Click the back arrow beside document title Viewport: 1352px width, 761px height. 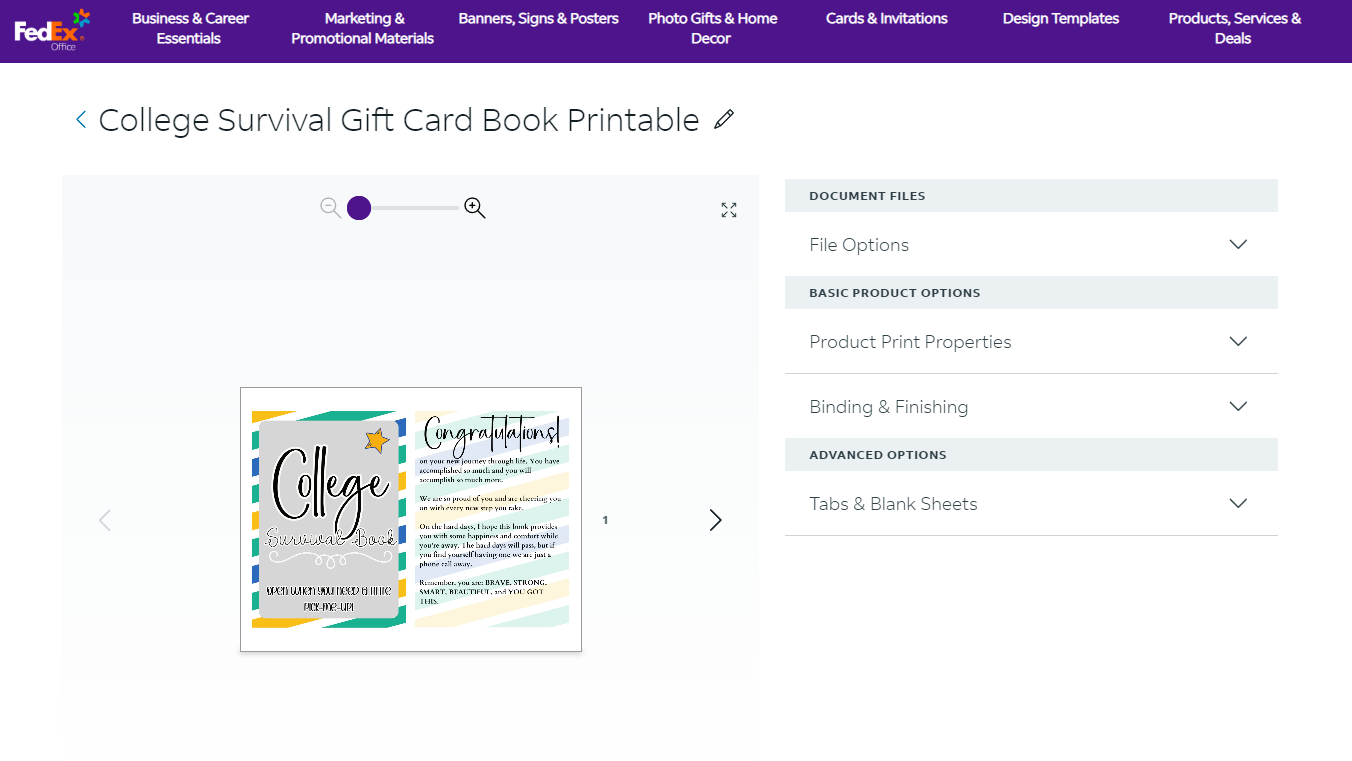click(81, 120)
